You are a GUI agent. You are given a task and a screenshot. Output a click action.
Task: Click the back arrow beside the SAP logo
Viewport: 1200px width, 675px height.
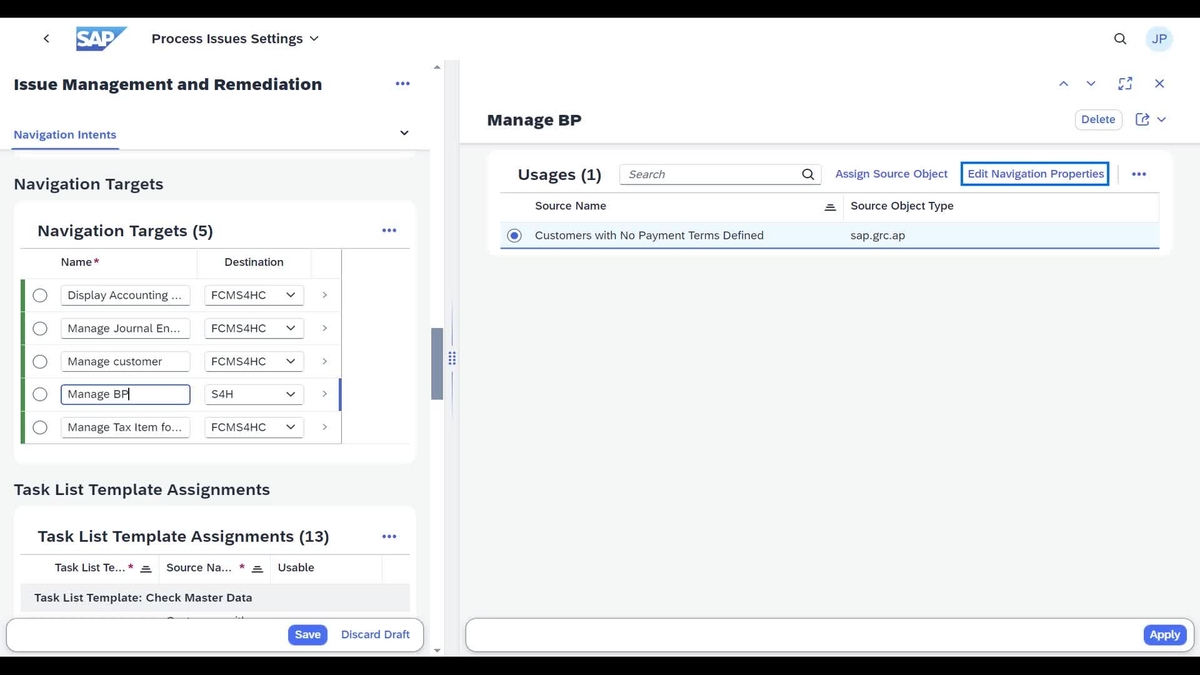pos(46,38)
